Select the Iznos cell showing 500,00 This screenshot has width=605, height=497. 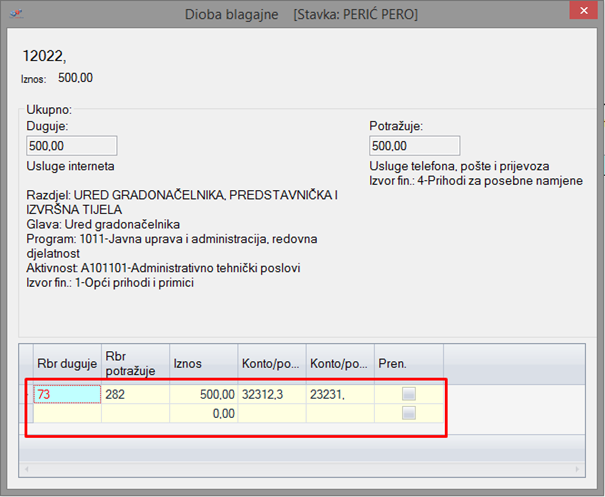point(203,395)
